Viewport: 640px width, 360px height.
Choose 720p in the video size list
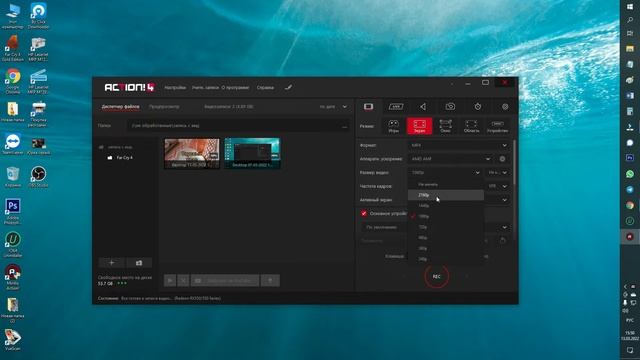(446, 227)
